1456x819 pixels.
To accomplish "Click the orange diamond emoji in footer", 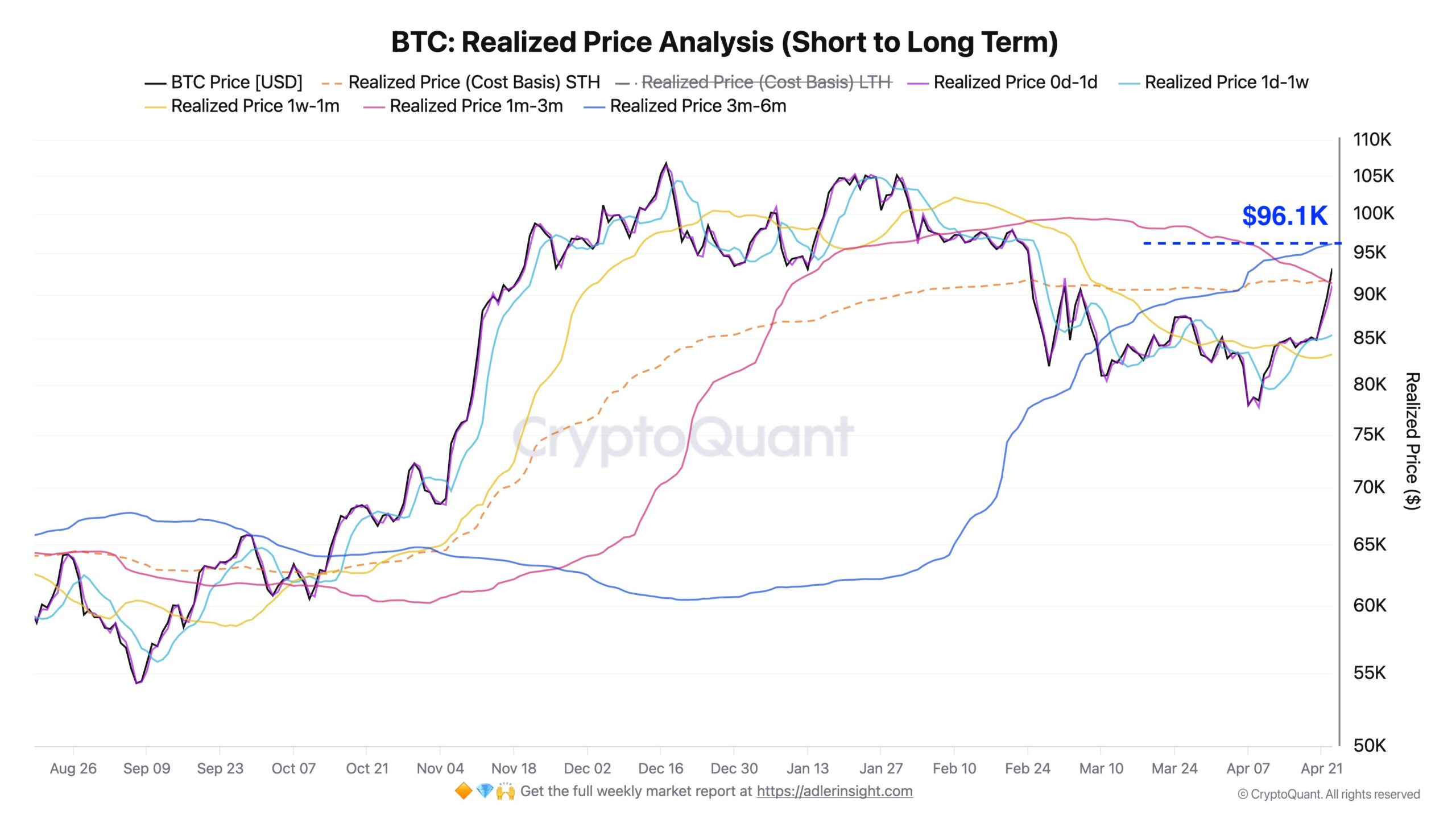I will (x=464, y=791).
